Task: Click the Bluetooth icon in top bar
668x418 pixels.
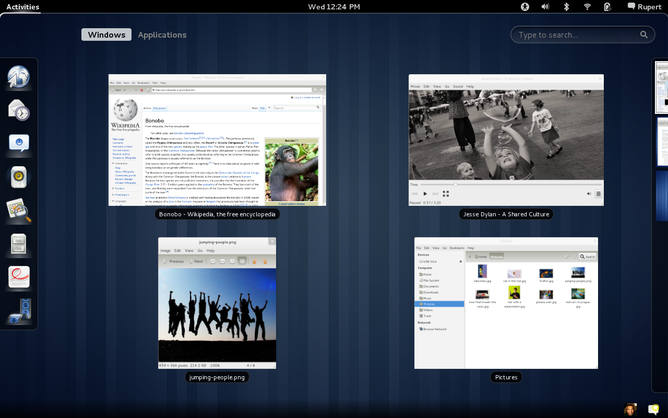Action: coord(566,6)
